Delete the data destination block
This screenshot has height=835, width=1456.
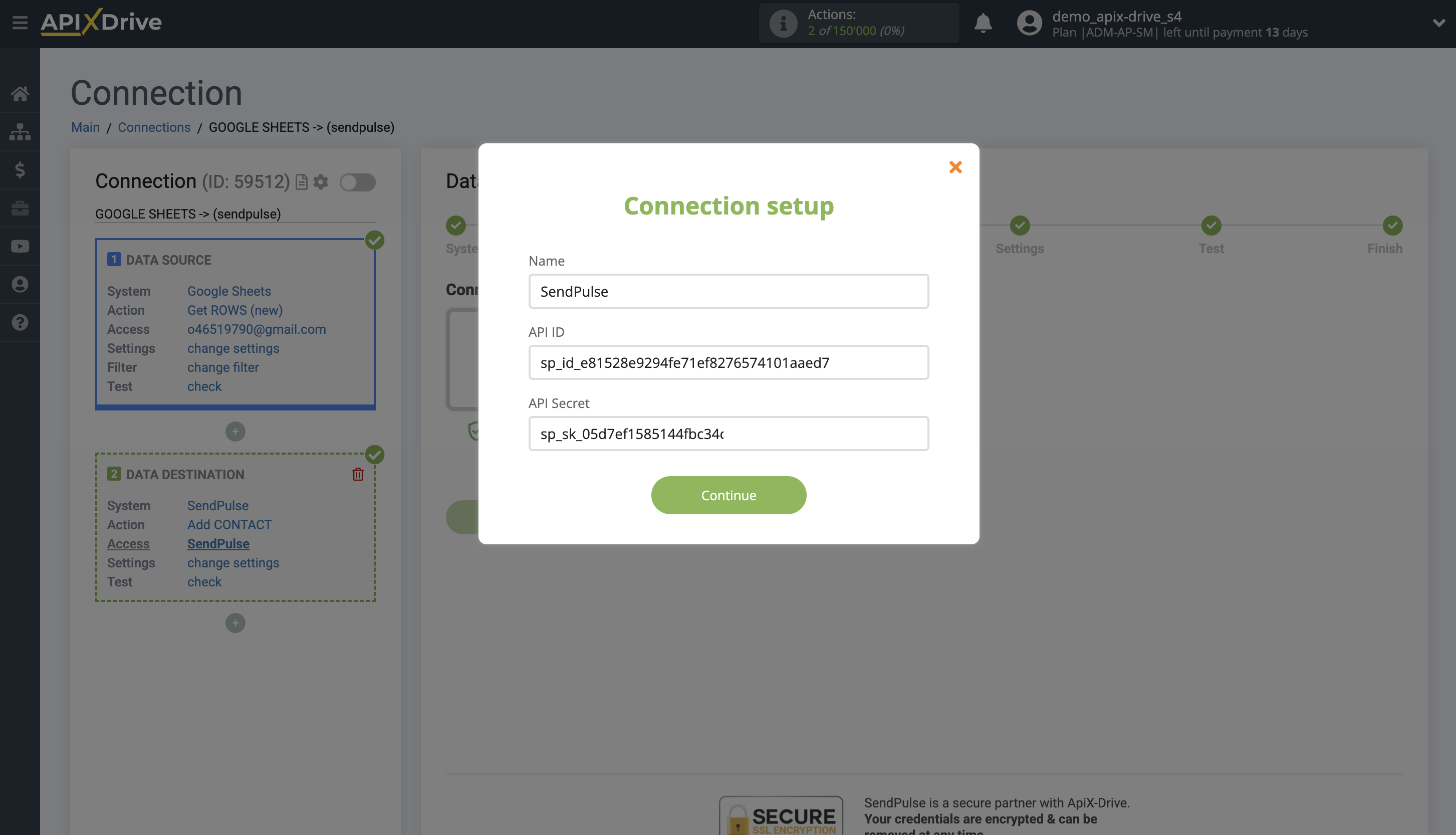358,474
